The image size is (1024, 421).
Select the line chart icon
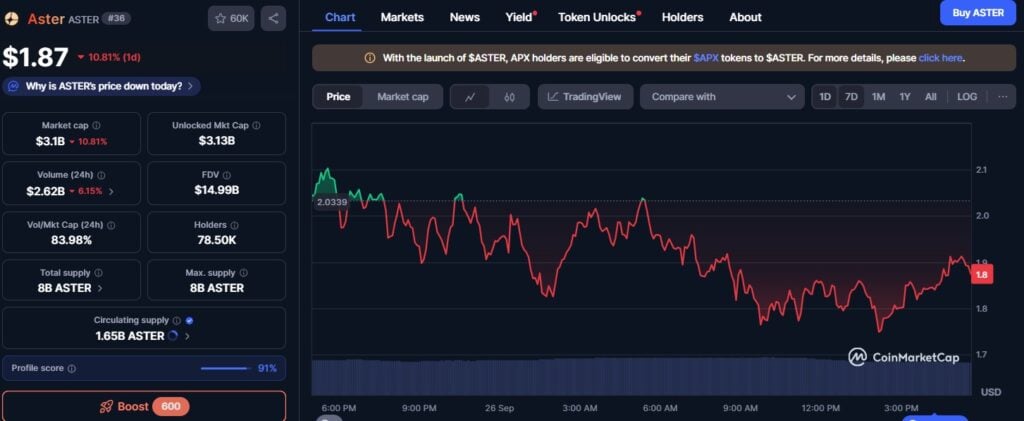click(470, 97)
